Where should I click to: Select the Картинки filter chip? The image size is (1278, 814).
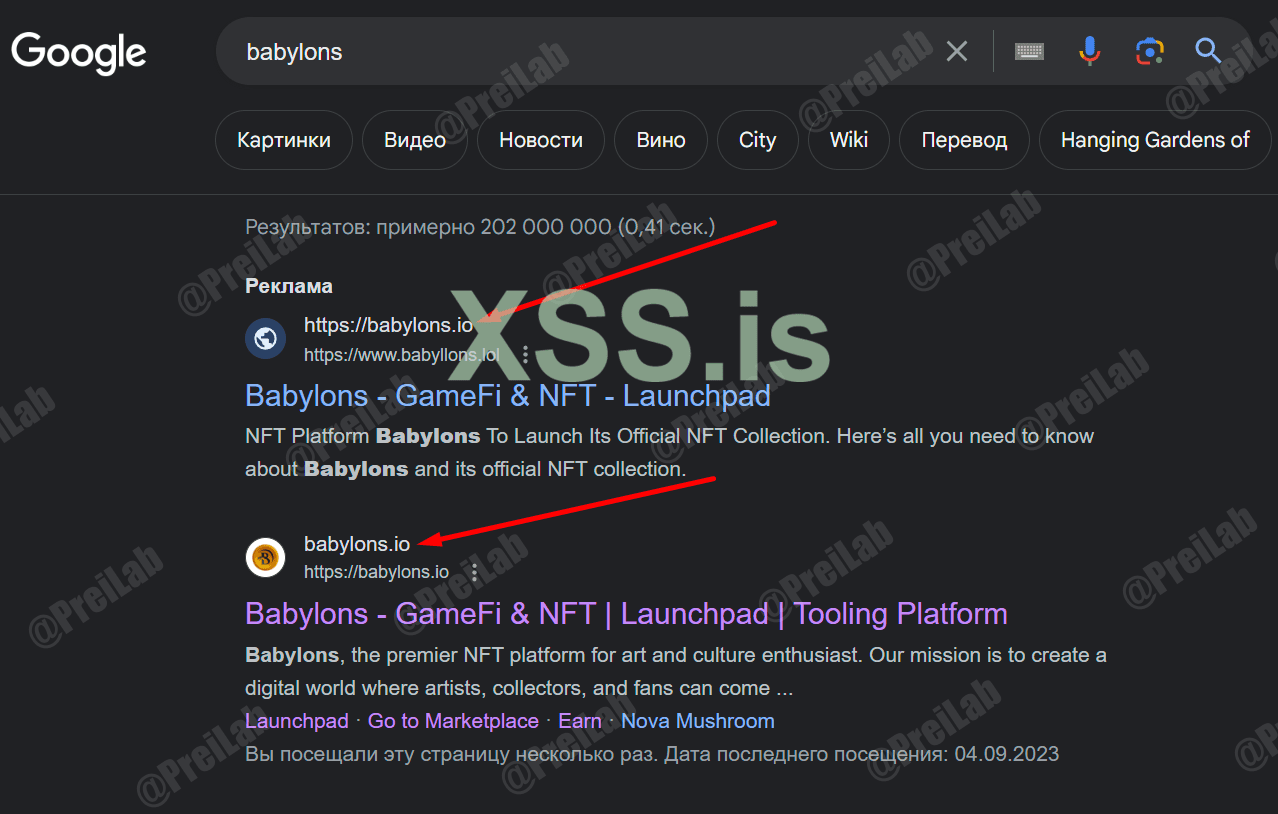click(x=284, y=140)
